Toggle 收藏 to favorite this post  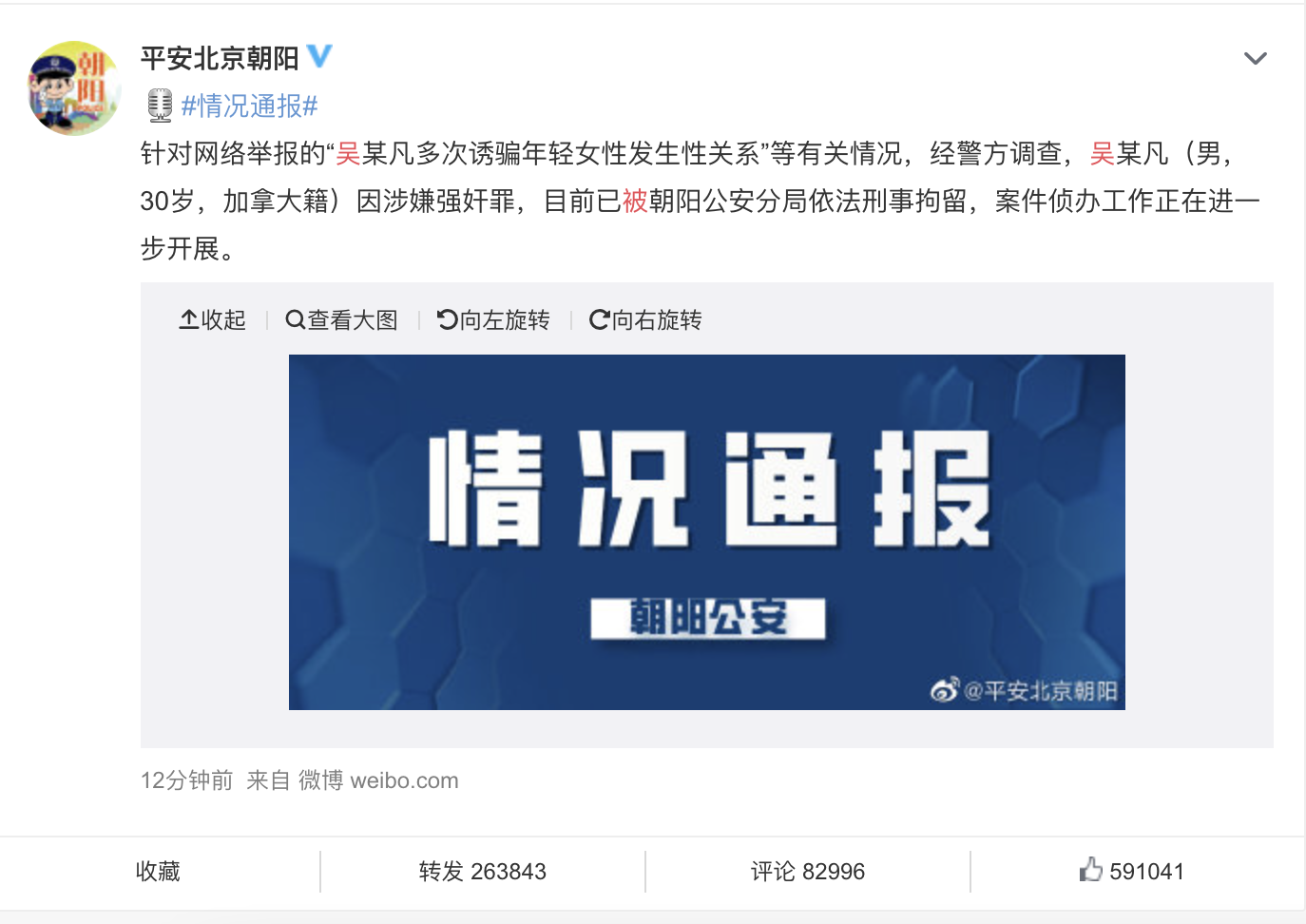158,872
